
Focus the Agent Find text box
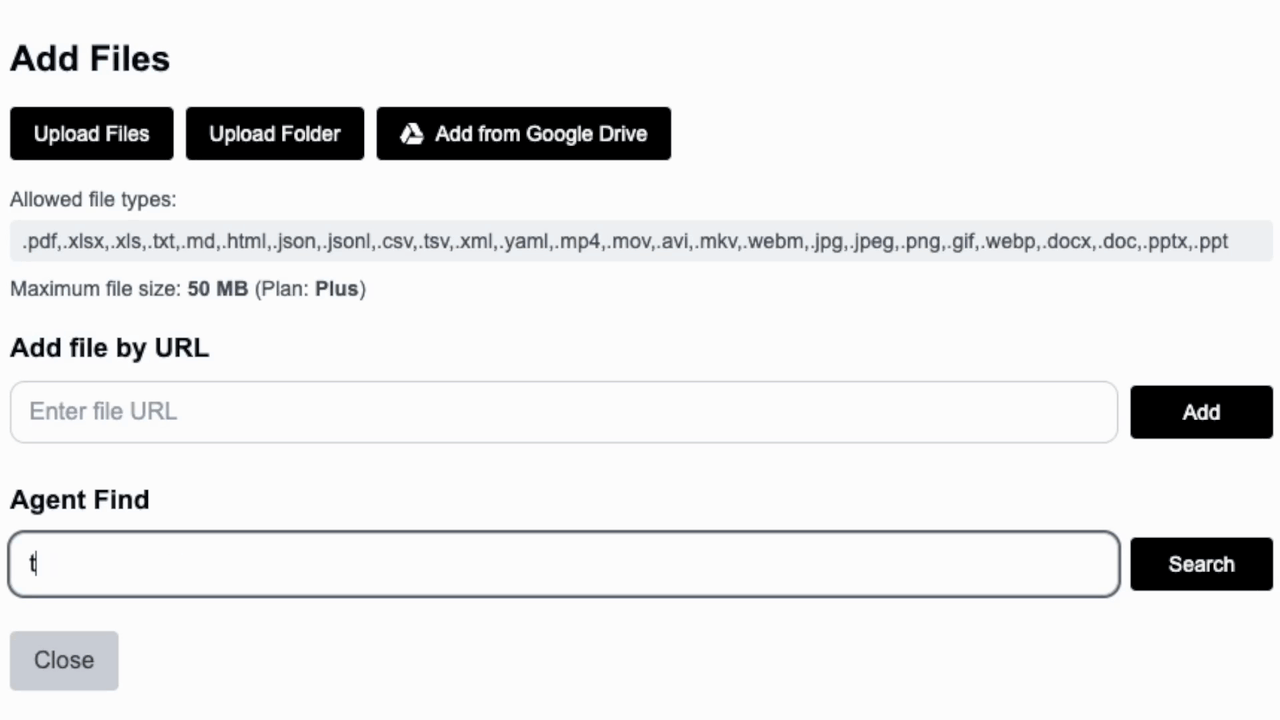[x=564, y=564]
